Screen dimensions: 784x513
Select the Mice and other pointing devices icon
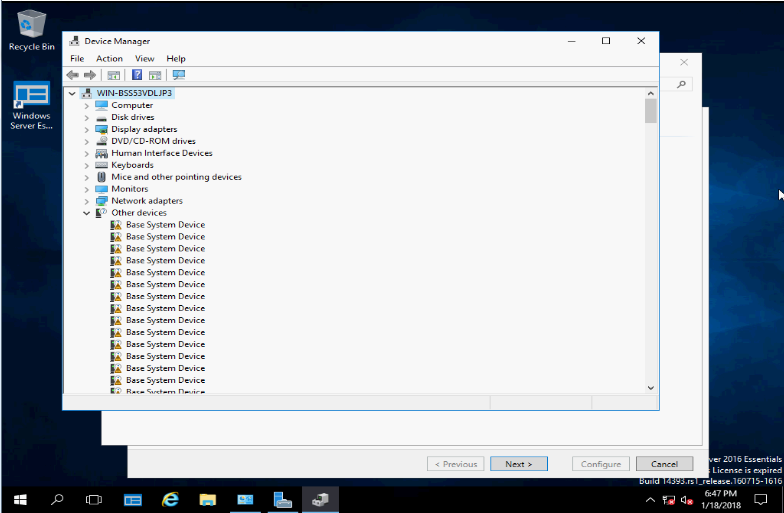102,177
